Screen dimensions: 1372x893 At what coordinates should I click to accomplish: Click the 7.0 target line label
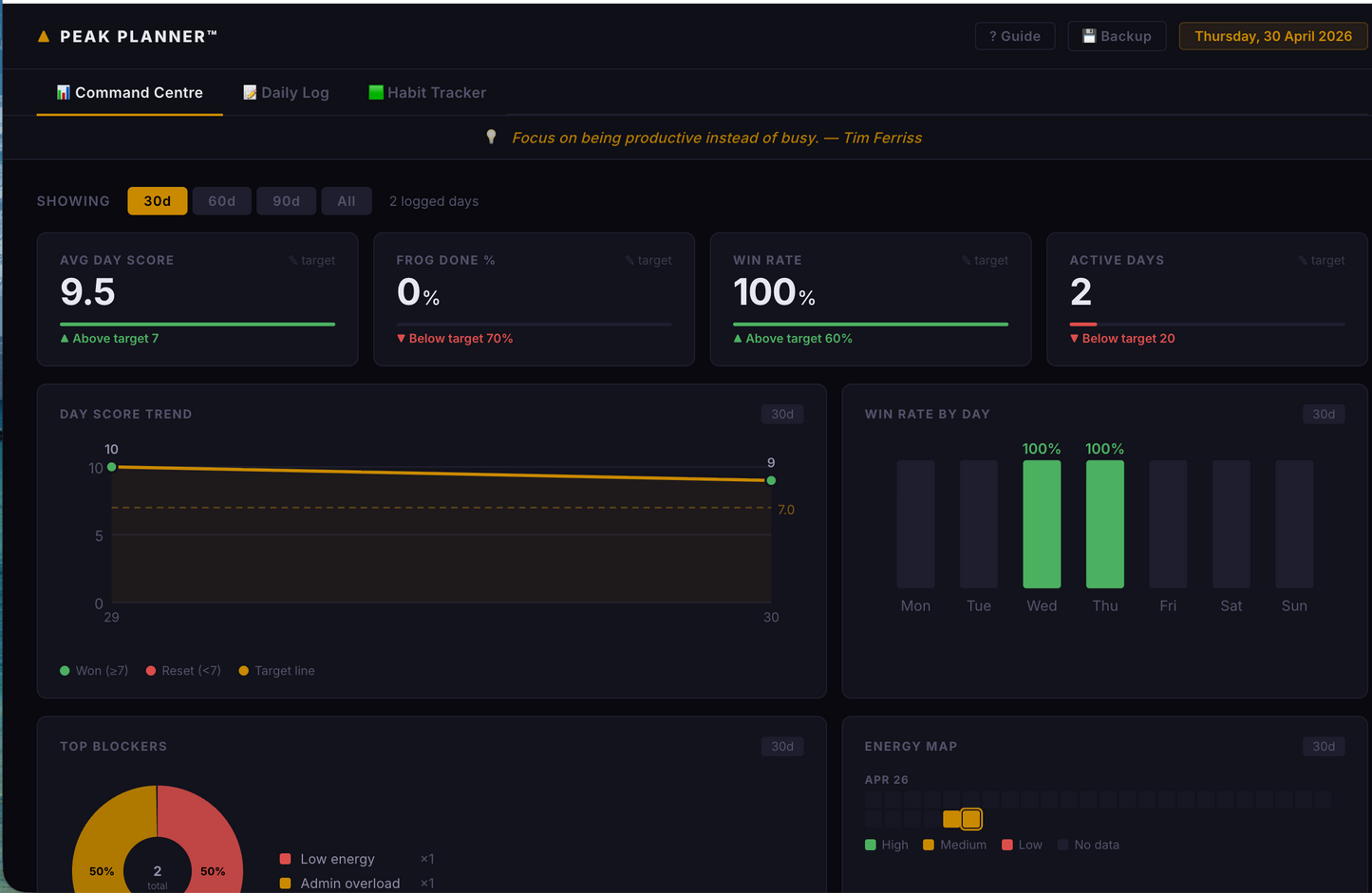click(786, 510)
